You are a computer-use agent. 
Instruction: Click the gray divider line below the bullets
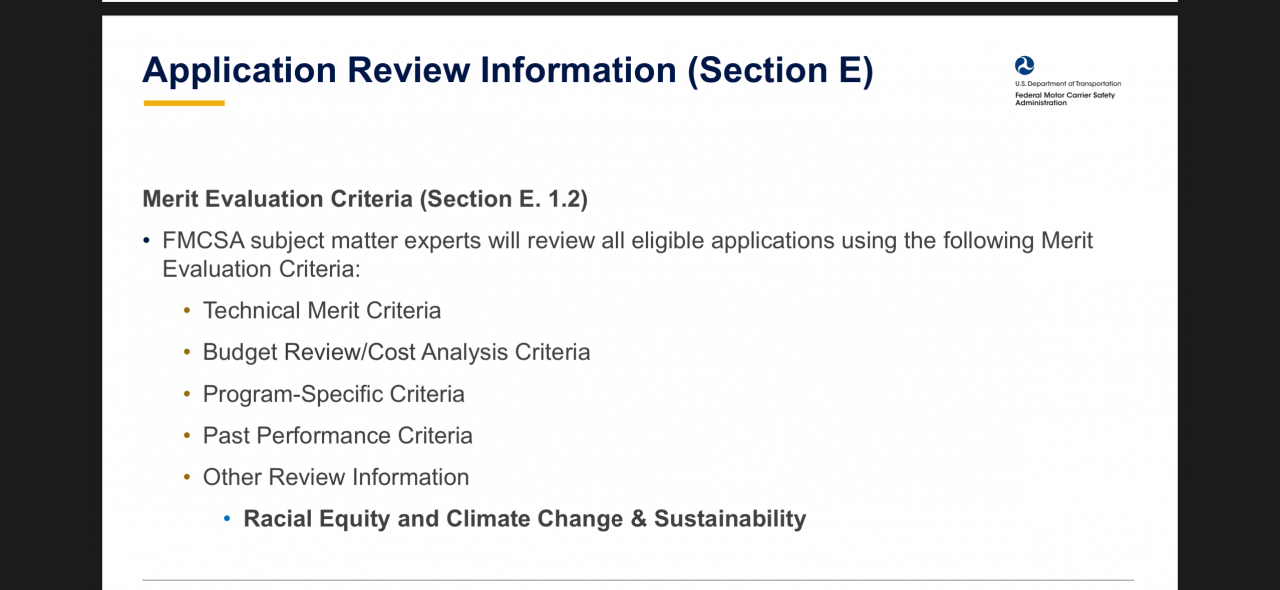point(638,580)
